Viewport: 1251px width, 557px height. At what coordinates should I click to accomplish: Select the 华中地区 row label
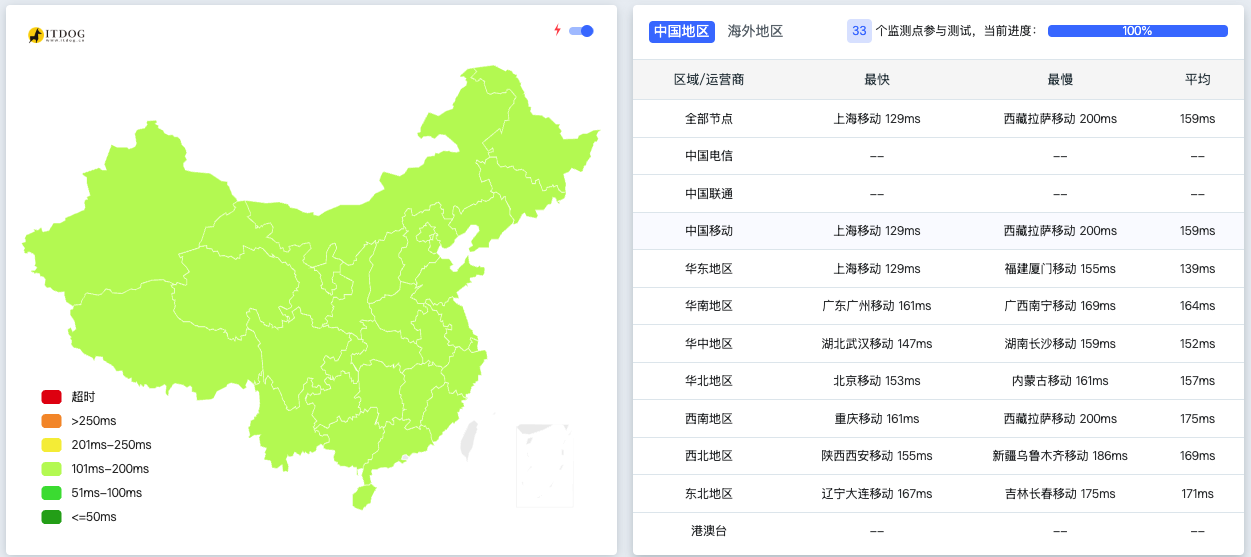pos(709,344)
